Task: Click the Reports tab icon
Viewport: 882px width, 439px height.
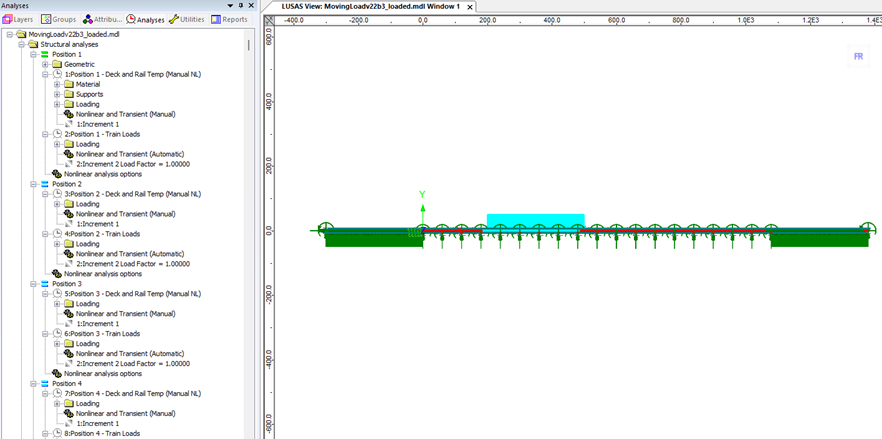Action: (x=215, y=19)
